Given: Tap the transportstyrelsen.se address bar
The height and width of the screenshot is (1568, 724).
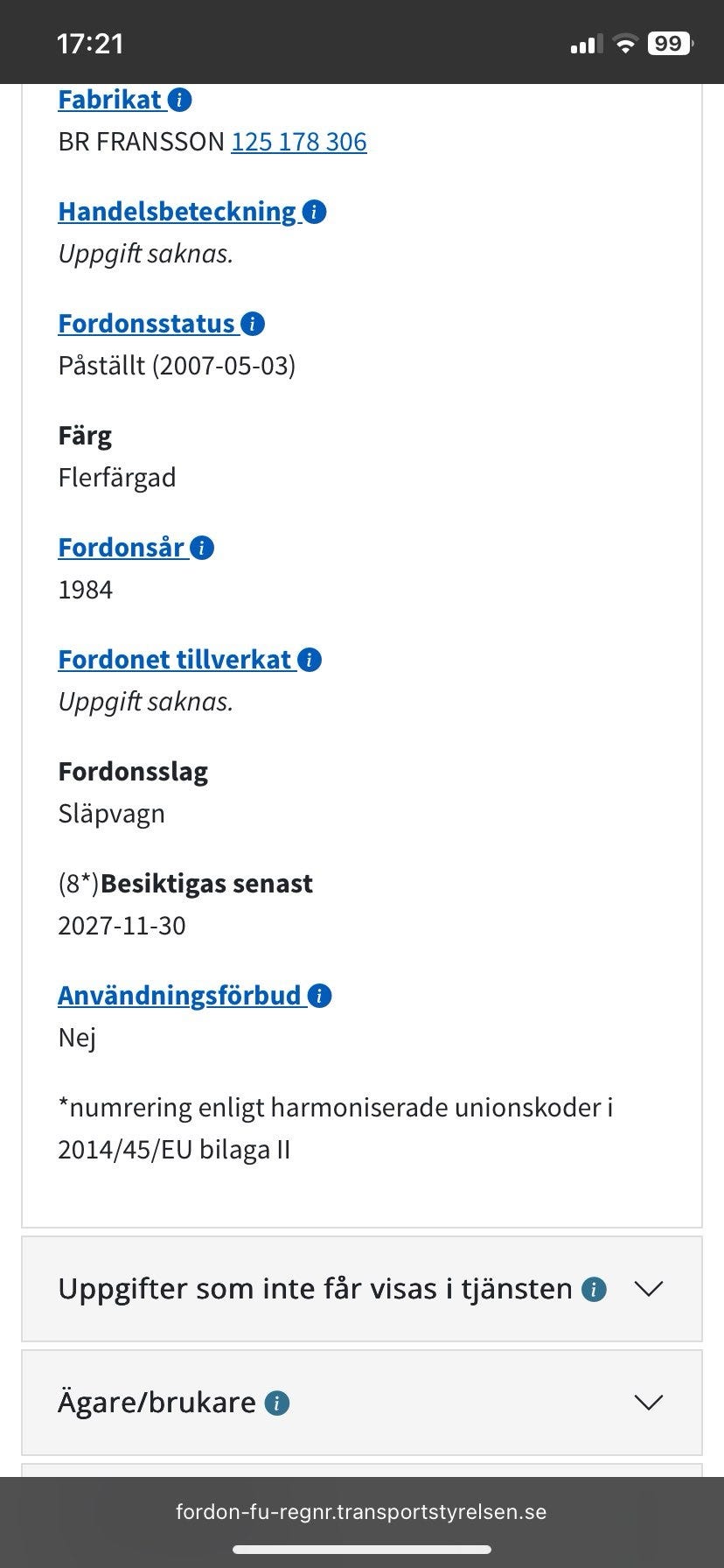Looking at the screenshot, I should point(361,1512).
